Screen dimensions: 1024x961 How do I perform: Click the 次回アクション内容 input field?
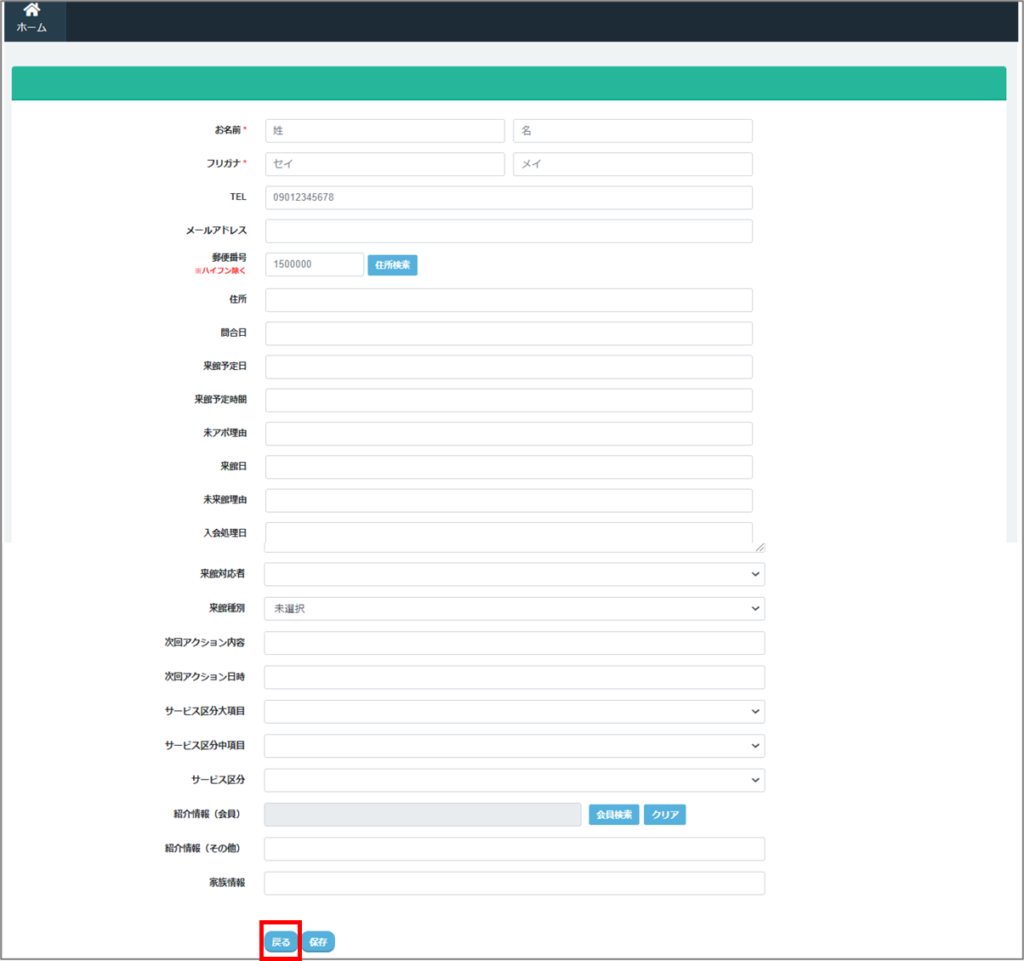(x=514, y=643)
